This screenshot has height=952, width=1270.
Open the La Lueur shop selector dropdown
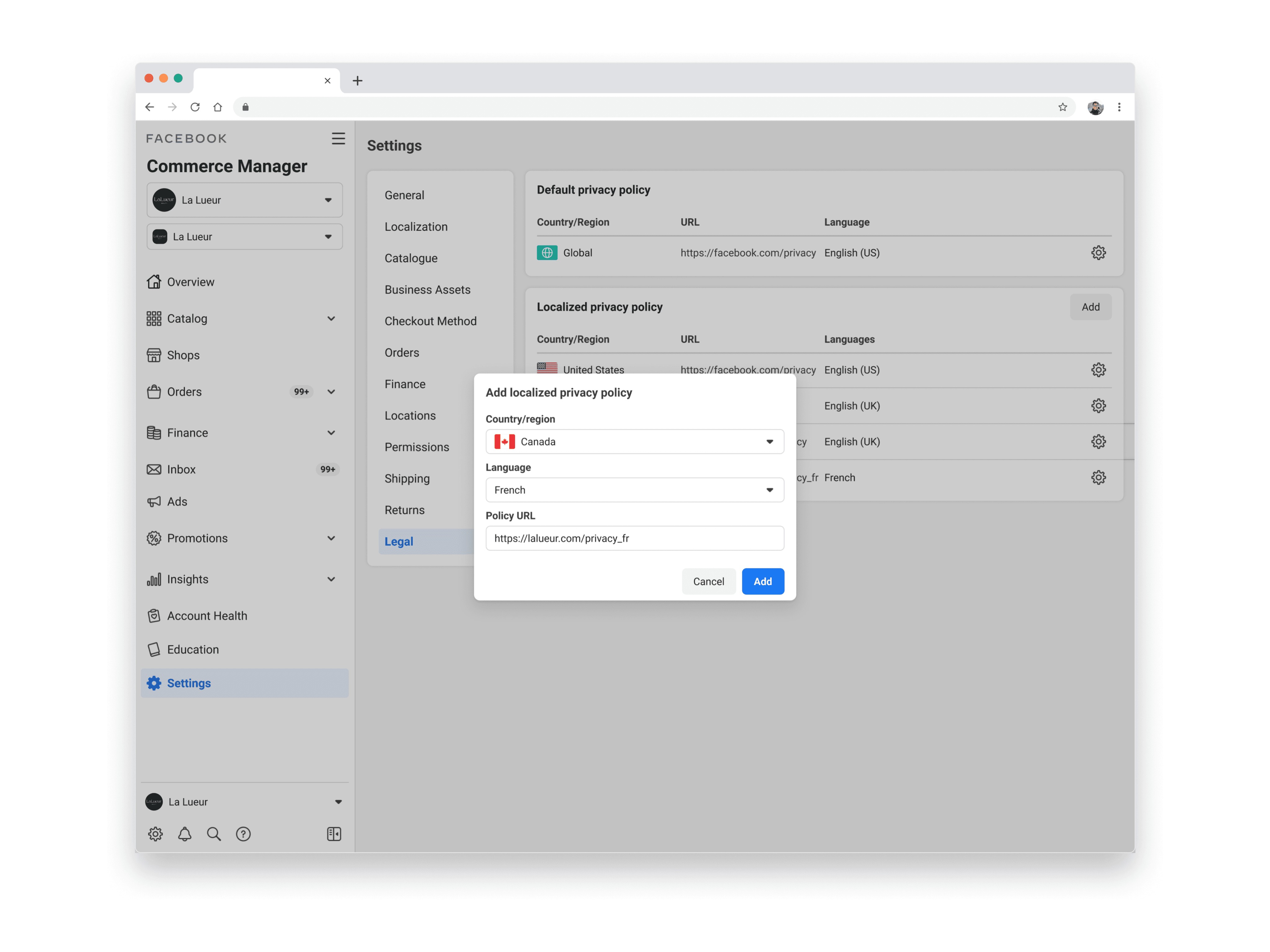(x=245, y=237)
